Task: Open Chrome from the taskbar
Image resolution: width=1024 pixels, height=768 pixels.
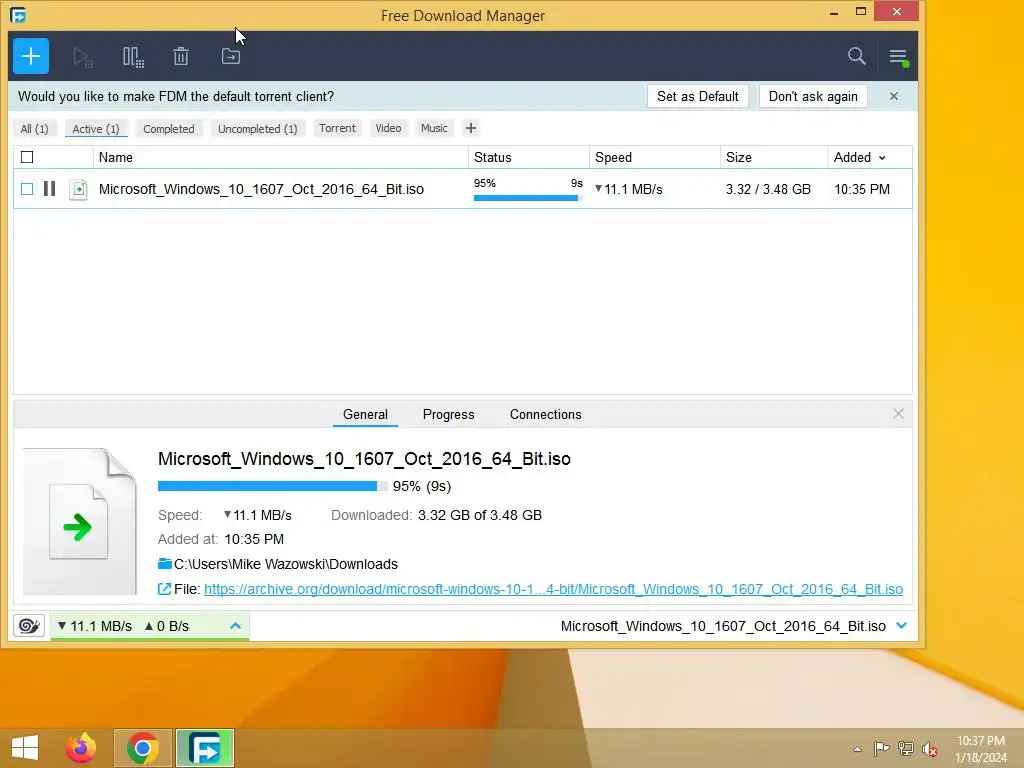Action: pyautogui.click(x=143, y=748)
